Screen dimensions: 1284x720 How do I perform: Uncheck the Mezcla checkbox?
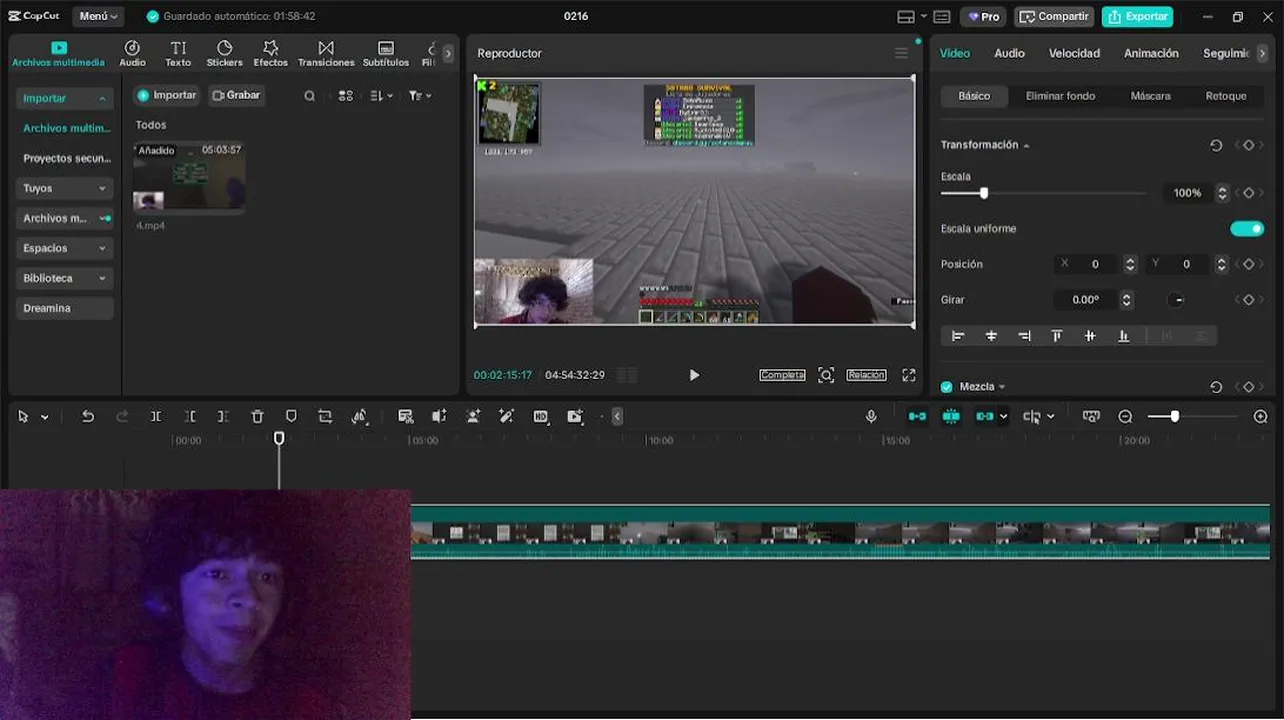pos(947,387)
